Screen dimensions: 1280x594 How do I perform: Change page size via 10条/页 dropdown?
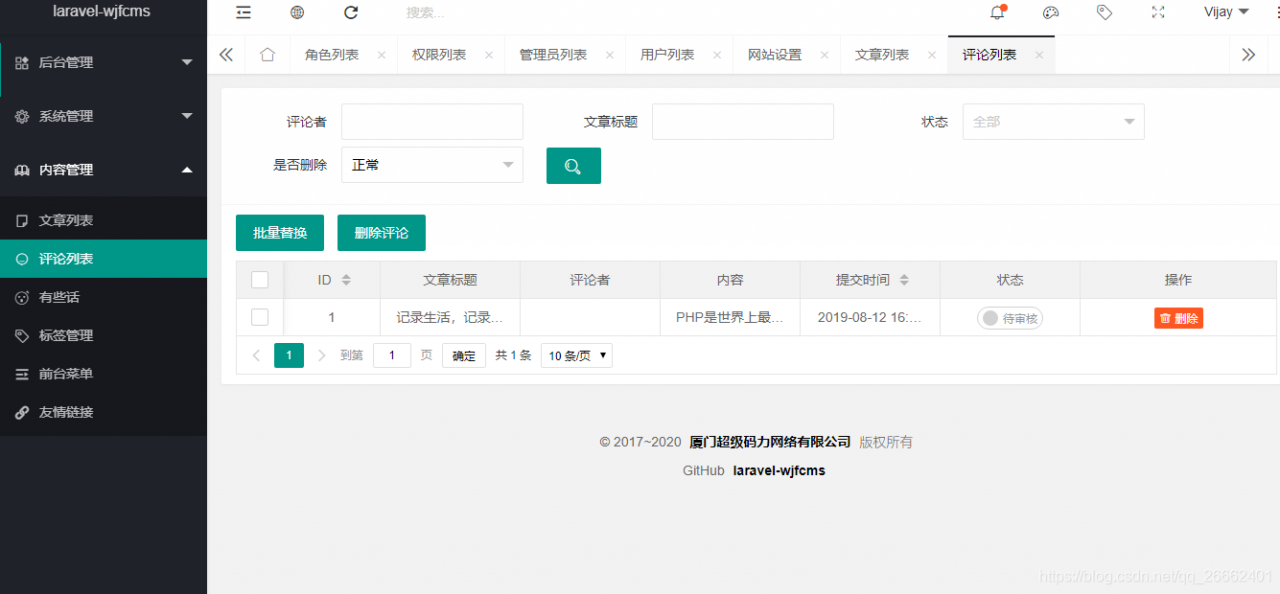pyautogui.click(x=576, y=355)
